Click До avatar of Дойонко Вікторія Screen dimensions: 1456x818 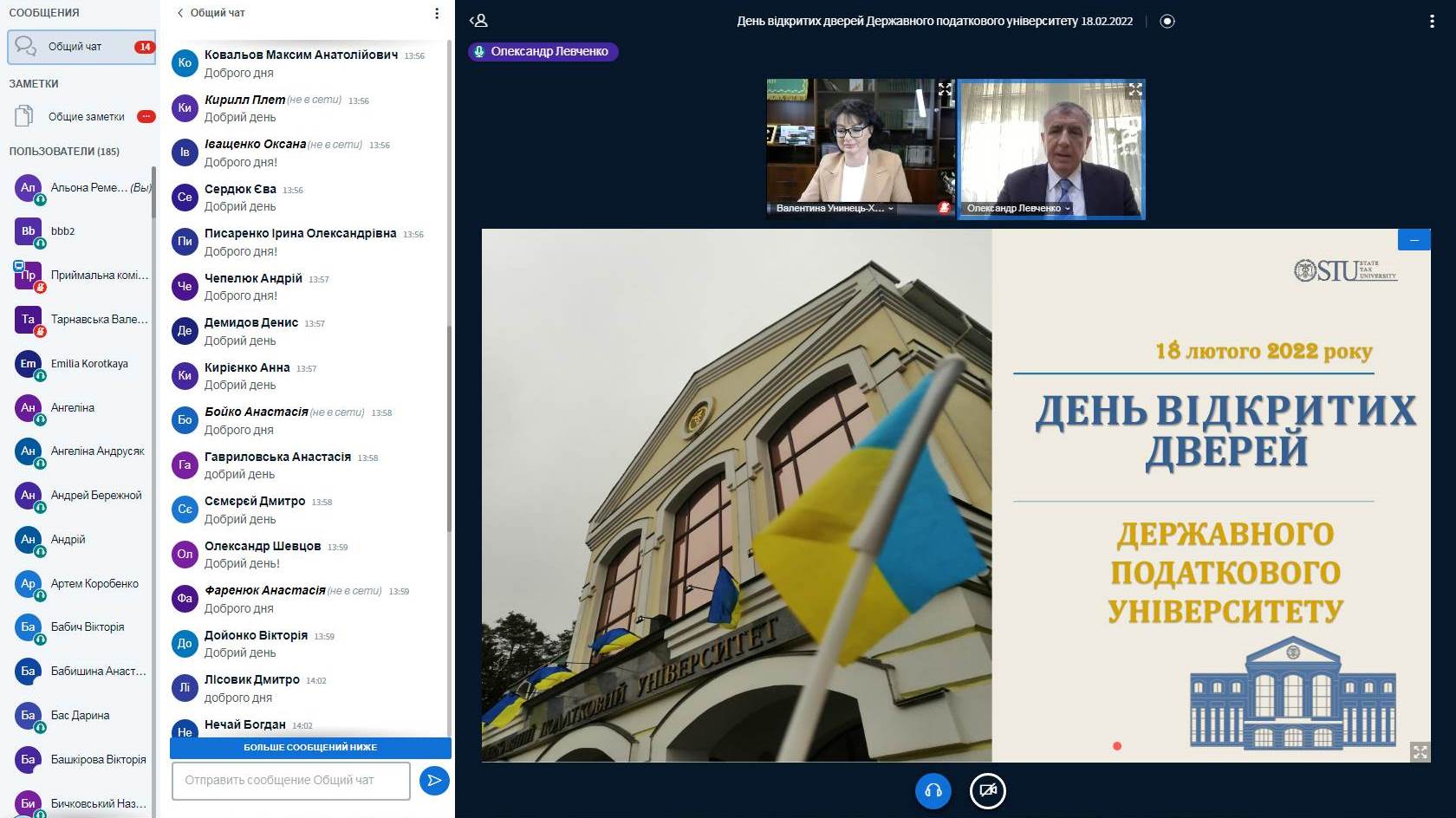tap(185, 643)
